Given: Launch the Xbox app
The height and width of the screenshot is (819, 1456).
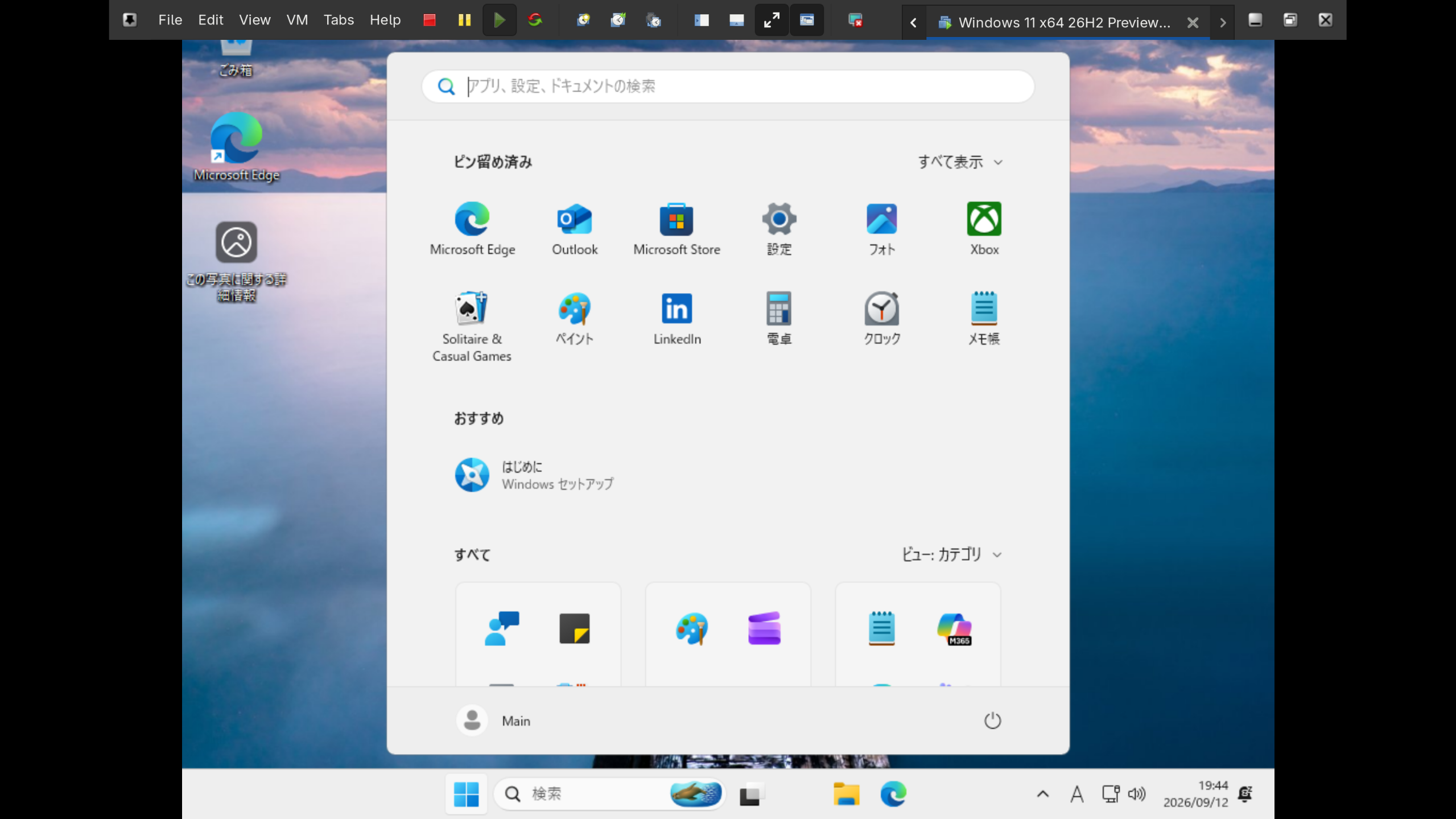Looking at the screenshot, I should pos(984,229).
